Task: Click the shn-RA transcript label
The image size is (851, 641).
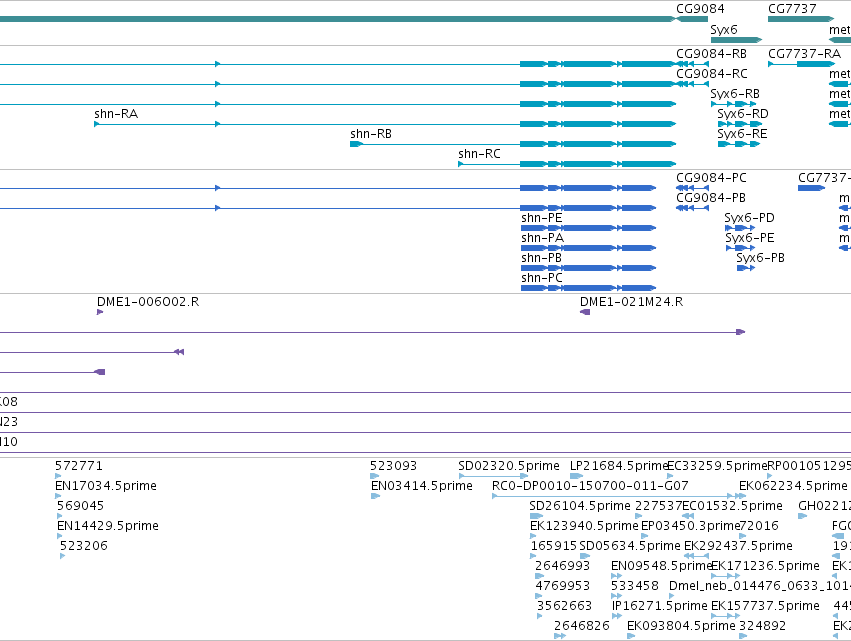Action: (x=116, y=114)
